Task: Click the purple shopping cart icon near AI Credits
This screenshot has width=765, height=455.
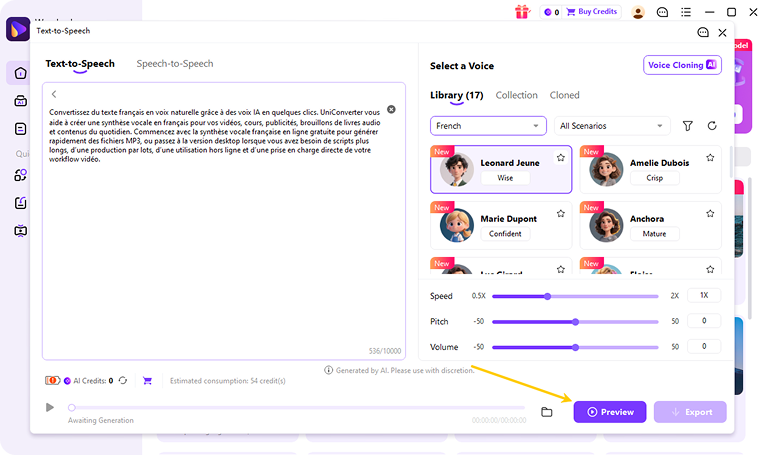Action: click(x=147, y=380)
